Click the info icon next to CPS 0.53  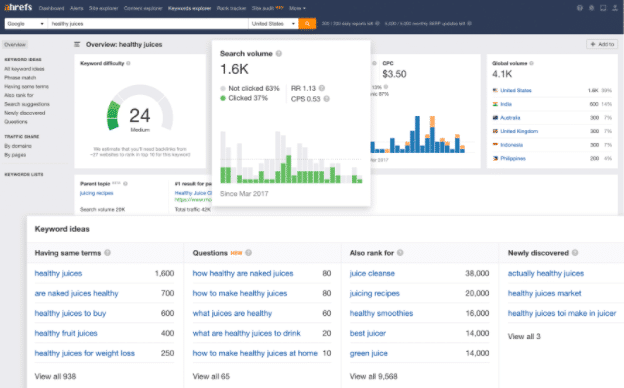(x=326, y=99)
